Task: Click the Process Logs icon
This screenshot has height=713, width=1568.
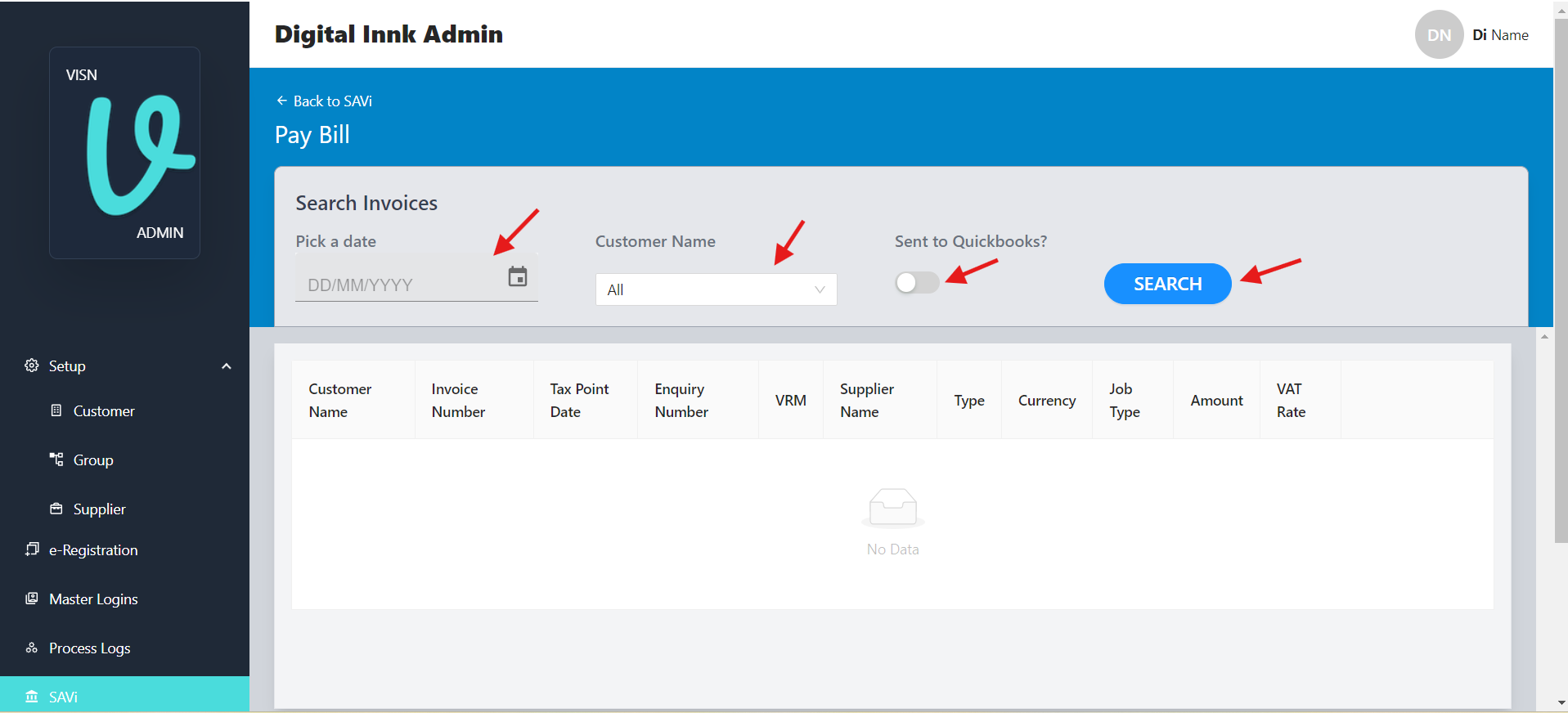Action: pyautogui.click(x=32, y=648)
